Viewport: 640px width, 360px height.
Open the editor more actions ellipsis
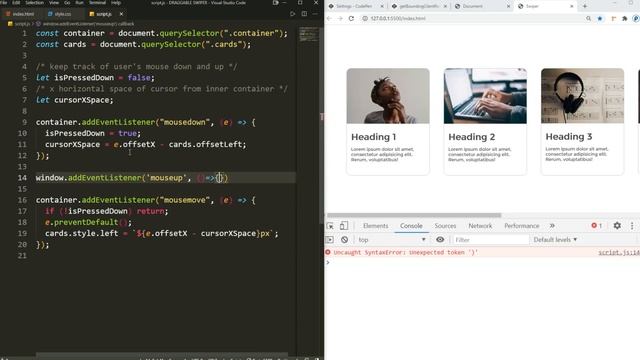(315, 14)
